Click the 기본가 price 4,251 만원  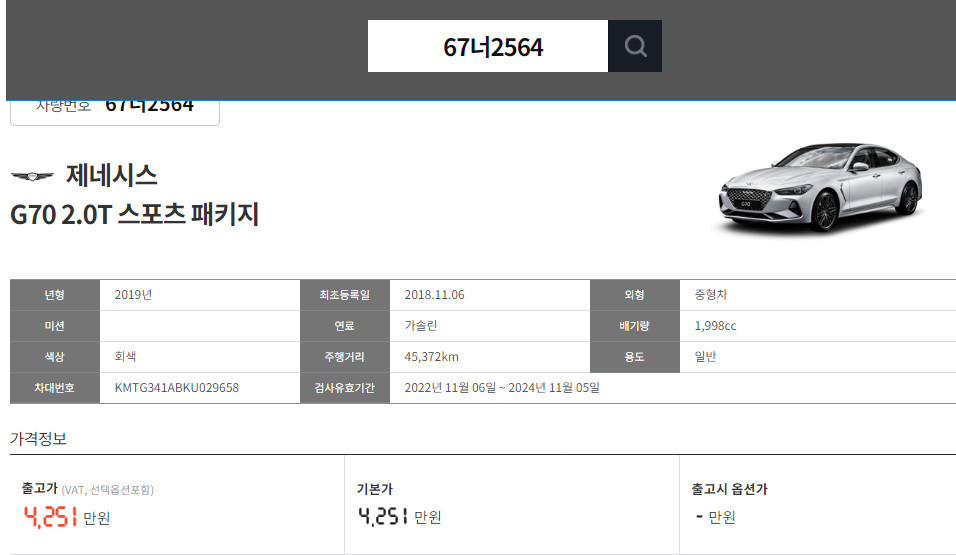tap(399, 517)
